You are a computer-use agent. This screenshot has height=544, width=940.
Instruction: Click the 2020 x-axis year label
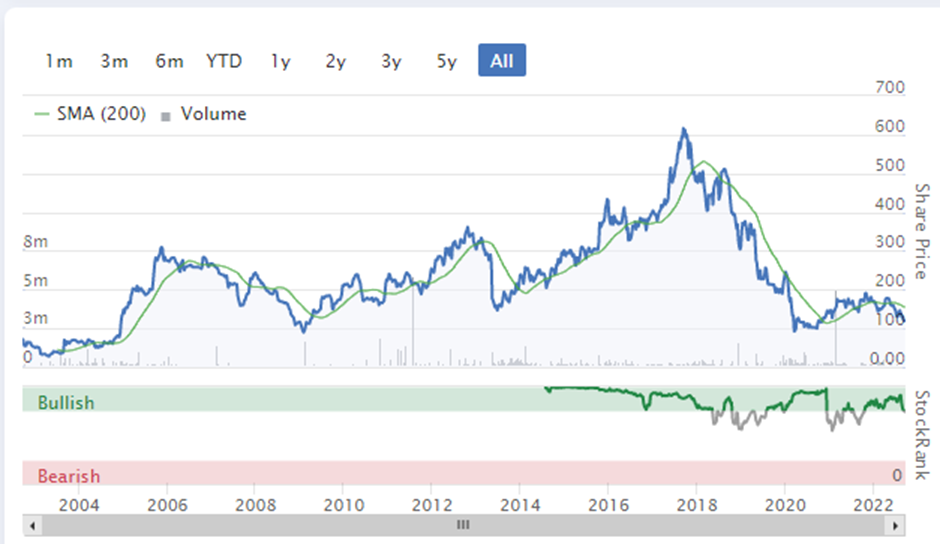785,505
